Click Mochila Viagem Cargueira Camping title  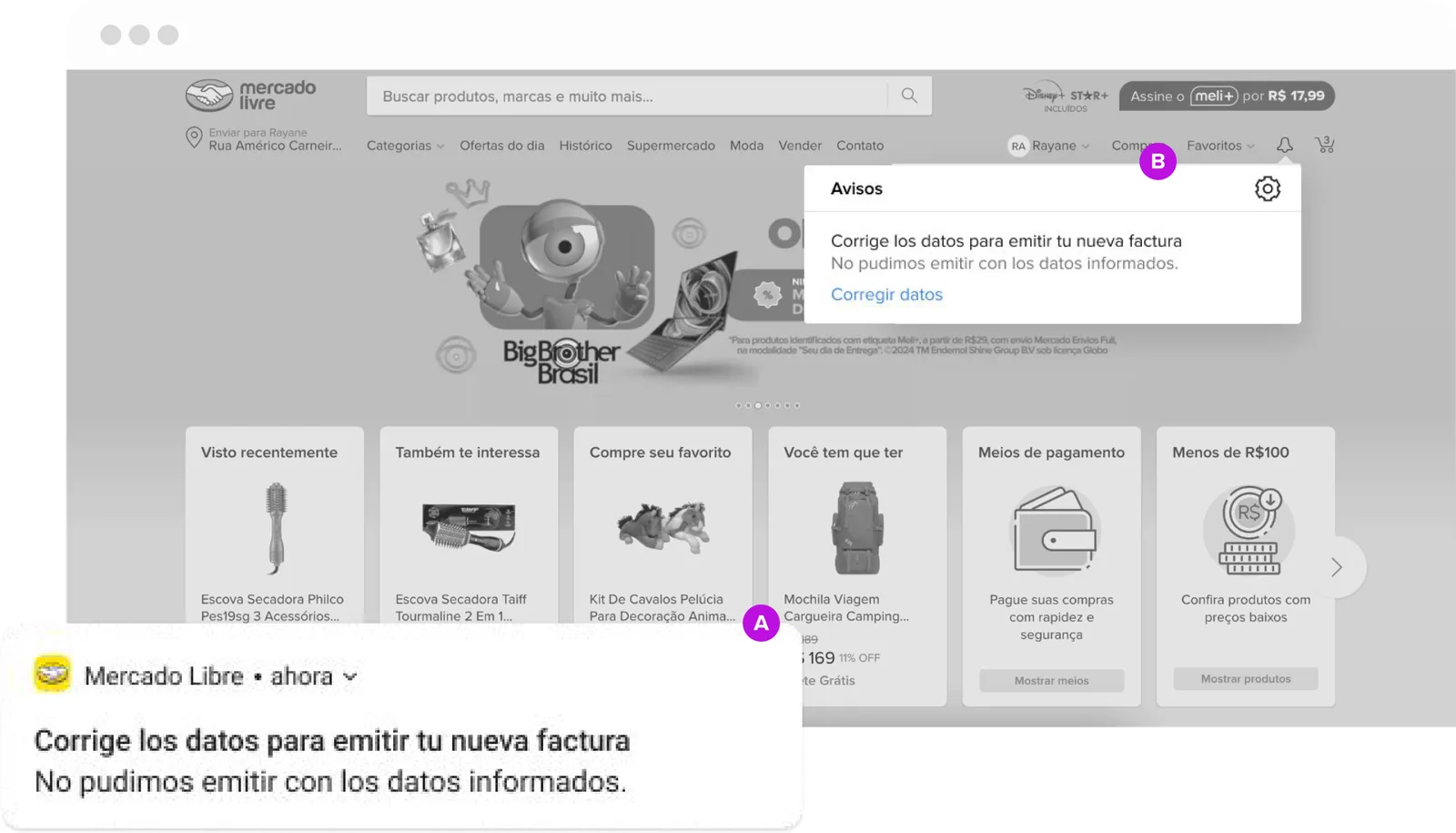pyautogui.click(x=846, y=607)
